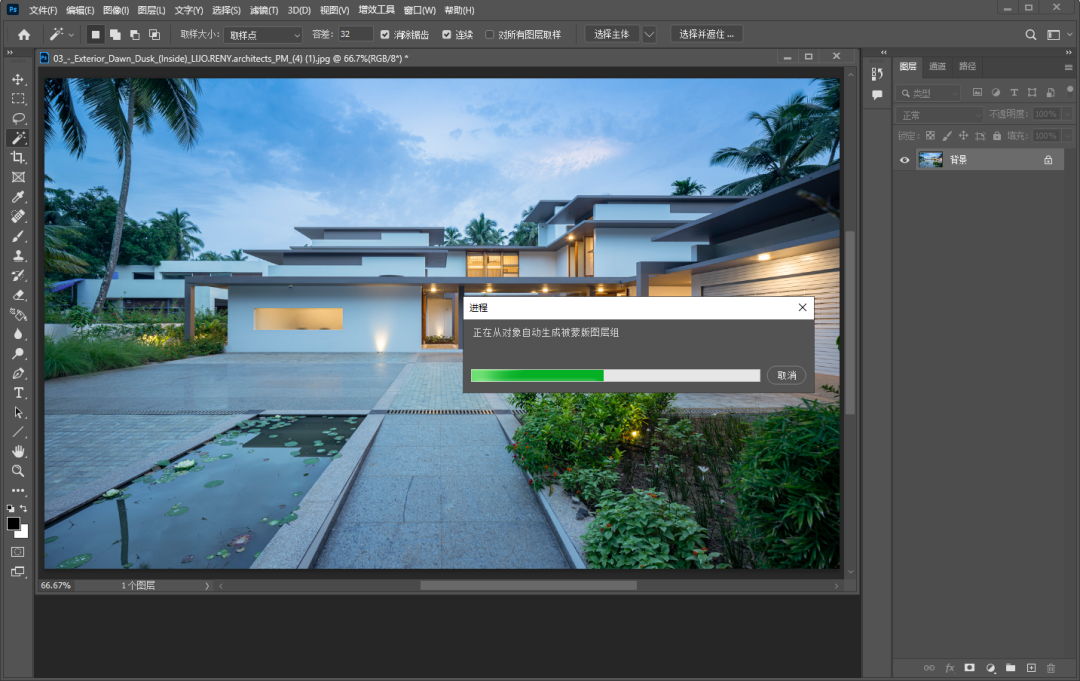Select the Clone Stamp tool

18,255
